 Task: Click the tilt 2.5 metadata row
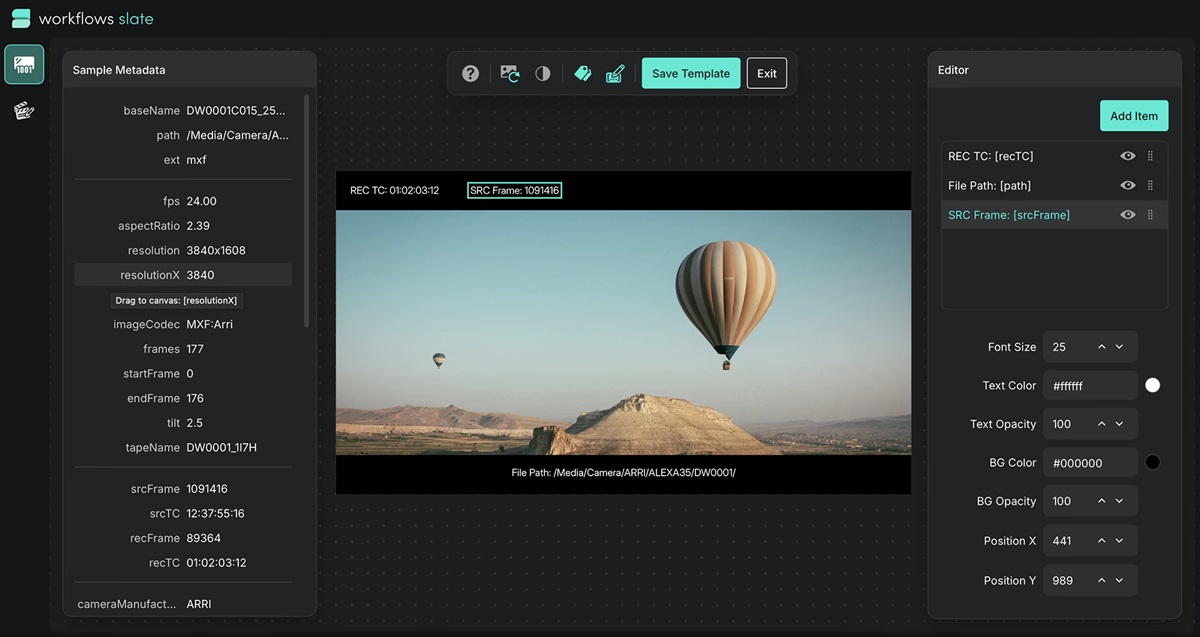(x=183, y=423)
